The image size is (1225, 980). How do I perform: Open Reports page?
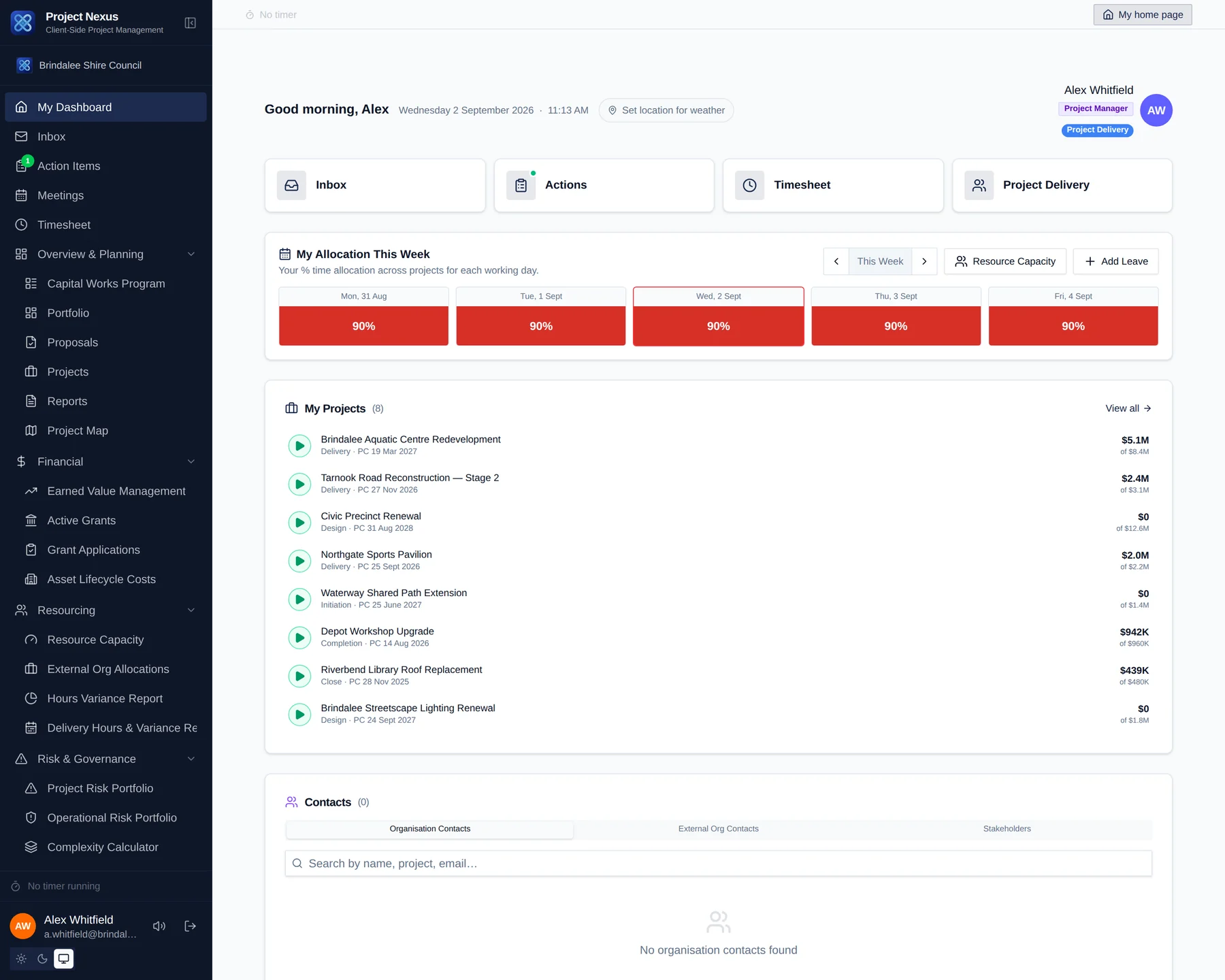(110, 402)
